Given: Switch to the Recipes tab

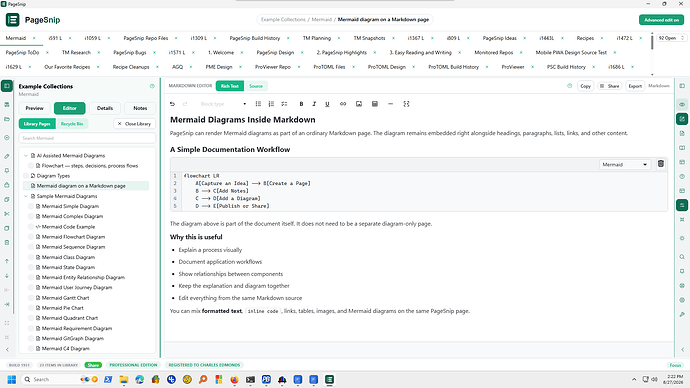Looking at the screenshot, I should [x=585, y=38].
